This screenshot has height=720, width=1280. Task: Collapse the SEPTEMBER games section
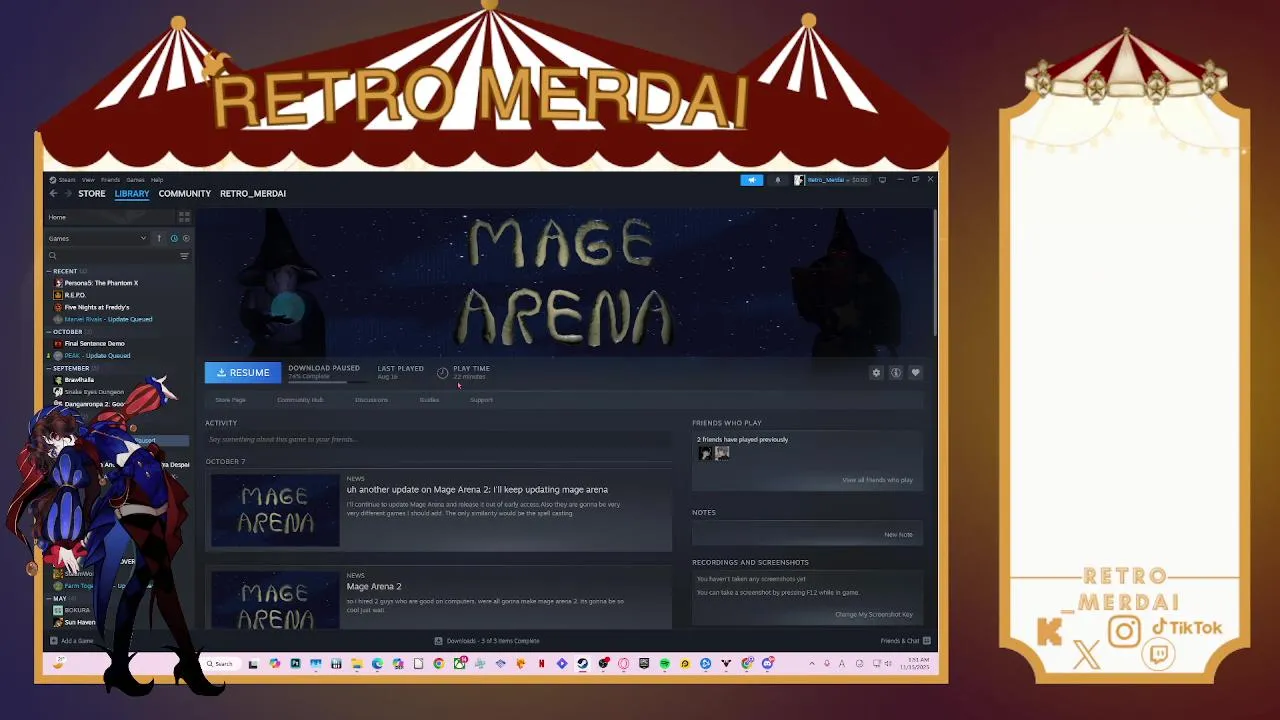click(48, 368)
